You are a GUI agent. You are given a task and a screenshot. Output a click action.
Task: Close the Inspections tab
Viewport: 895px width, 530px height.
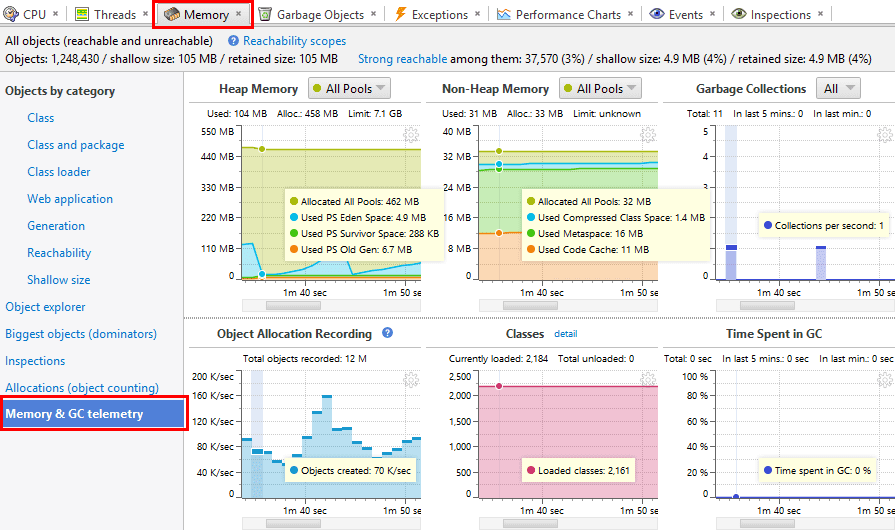pyautogui.click(x=820, y=14)
